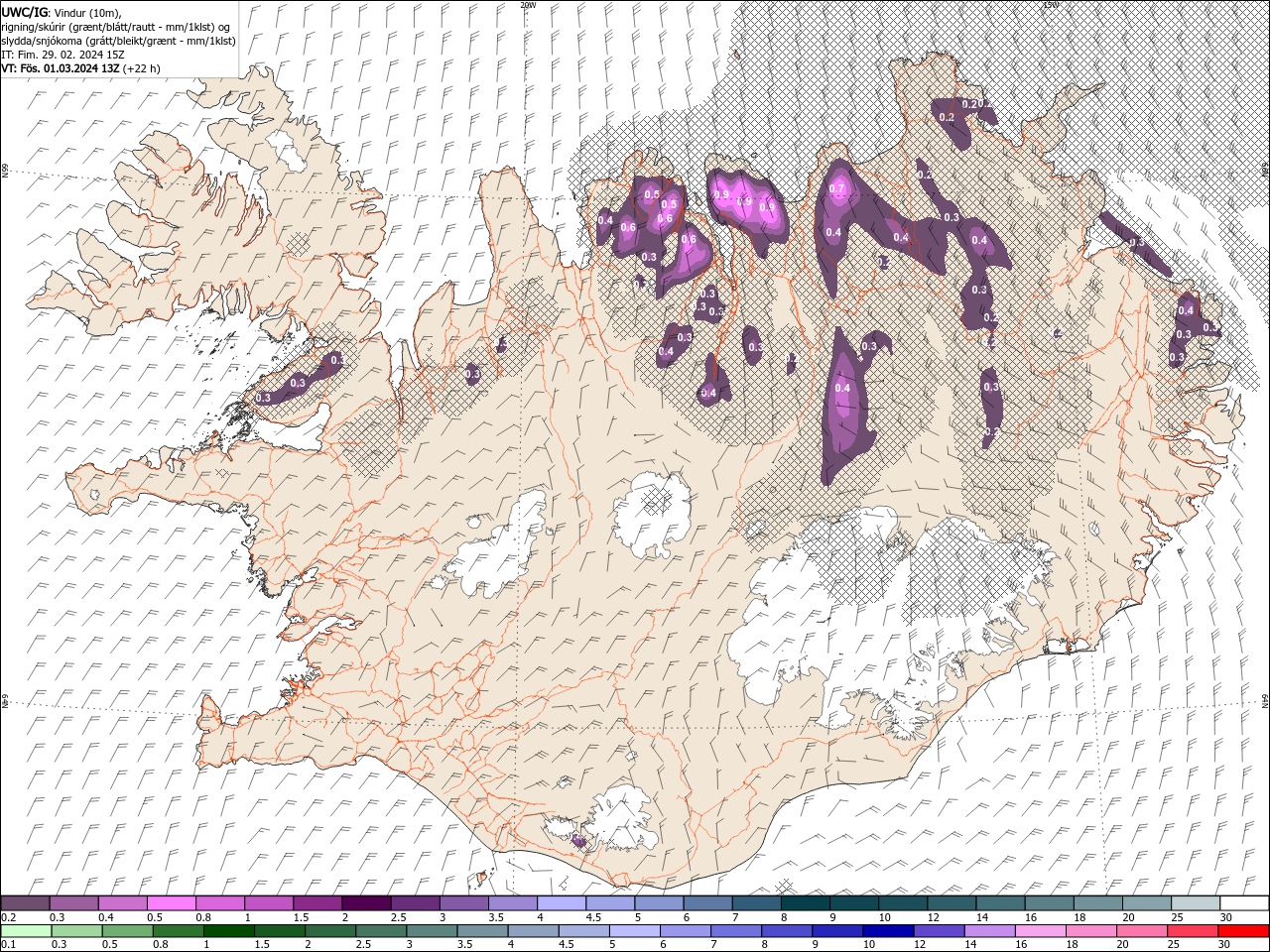Image resolution: width=1270 pixels, height=952 pixels.
Task: Pick lower legend swatch starting at 0.3
Action: [74, 930]
